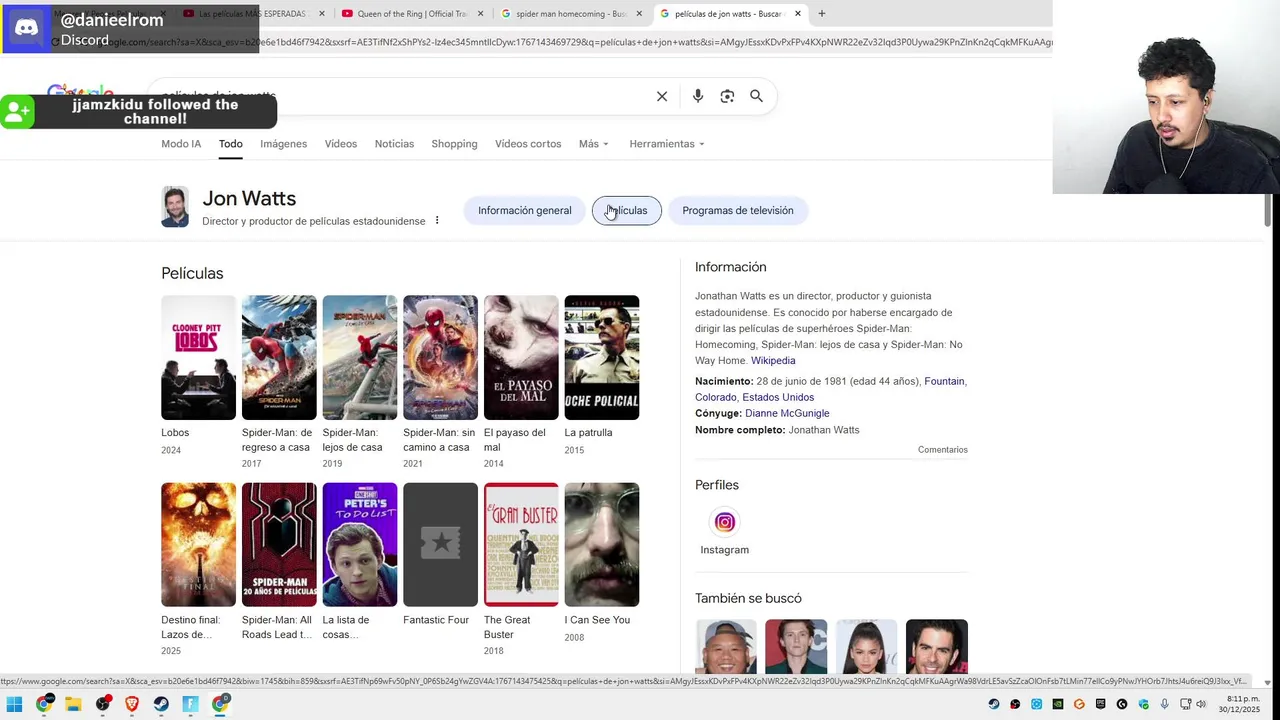The width and height of the screenshot is (1280, 720).
Task: Launch Brave browser from the taskbar
Action: (132, 704)
